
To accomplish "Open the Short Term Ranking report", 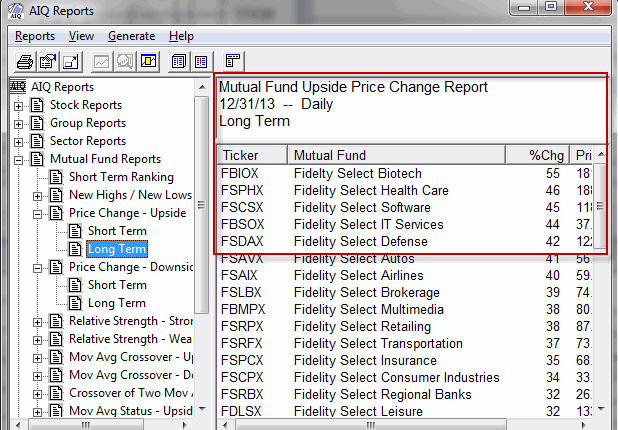I will [121, 177].
